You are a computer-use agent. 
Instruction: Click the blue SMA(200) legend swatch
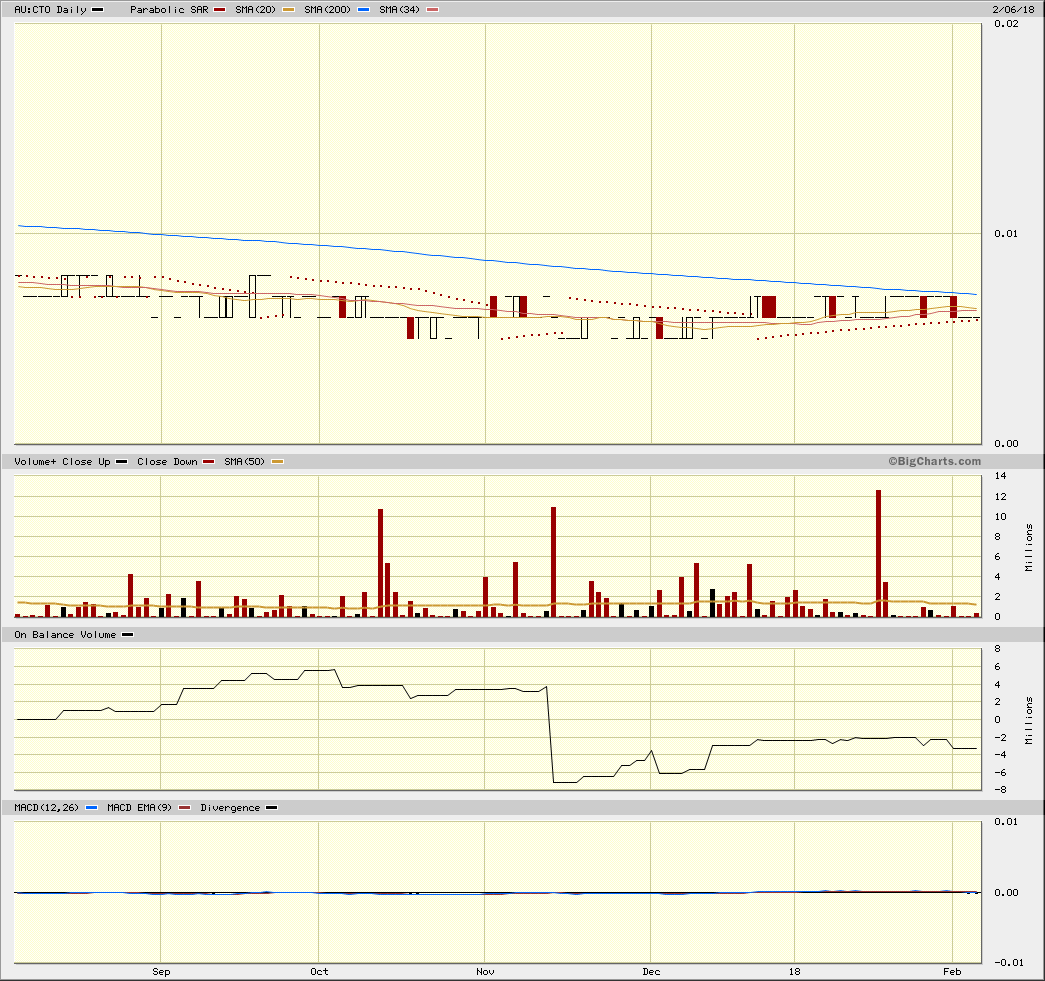[x=363, y=9]
